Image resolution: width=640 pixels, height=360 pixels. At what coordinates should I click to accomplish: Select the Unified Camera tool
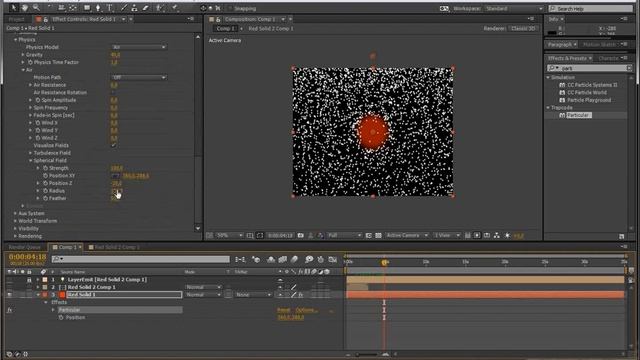[62, 8]
